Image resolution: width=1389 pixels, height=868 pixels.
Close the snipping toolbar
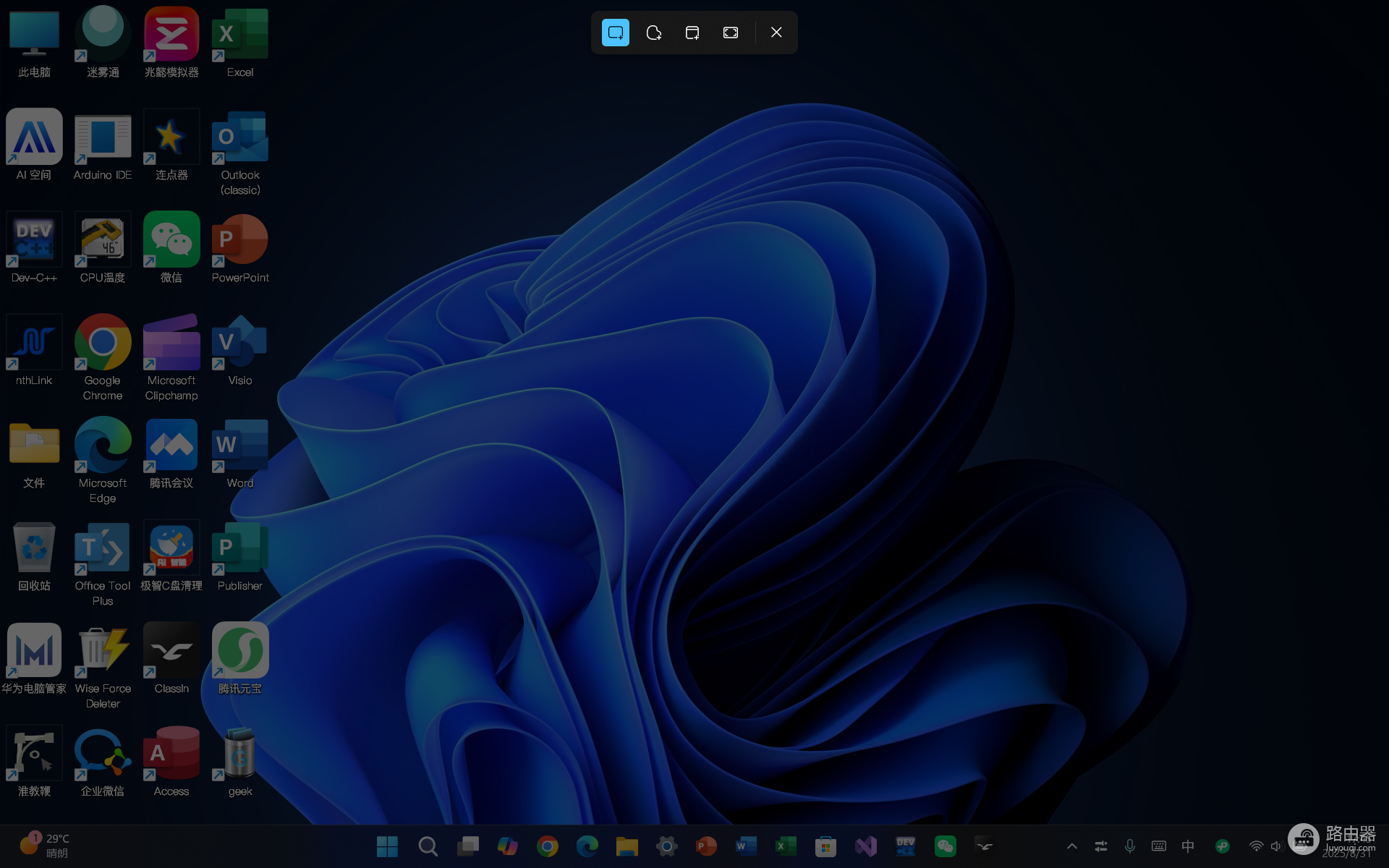tap(776, 33)
